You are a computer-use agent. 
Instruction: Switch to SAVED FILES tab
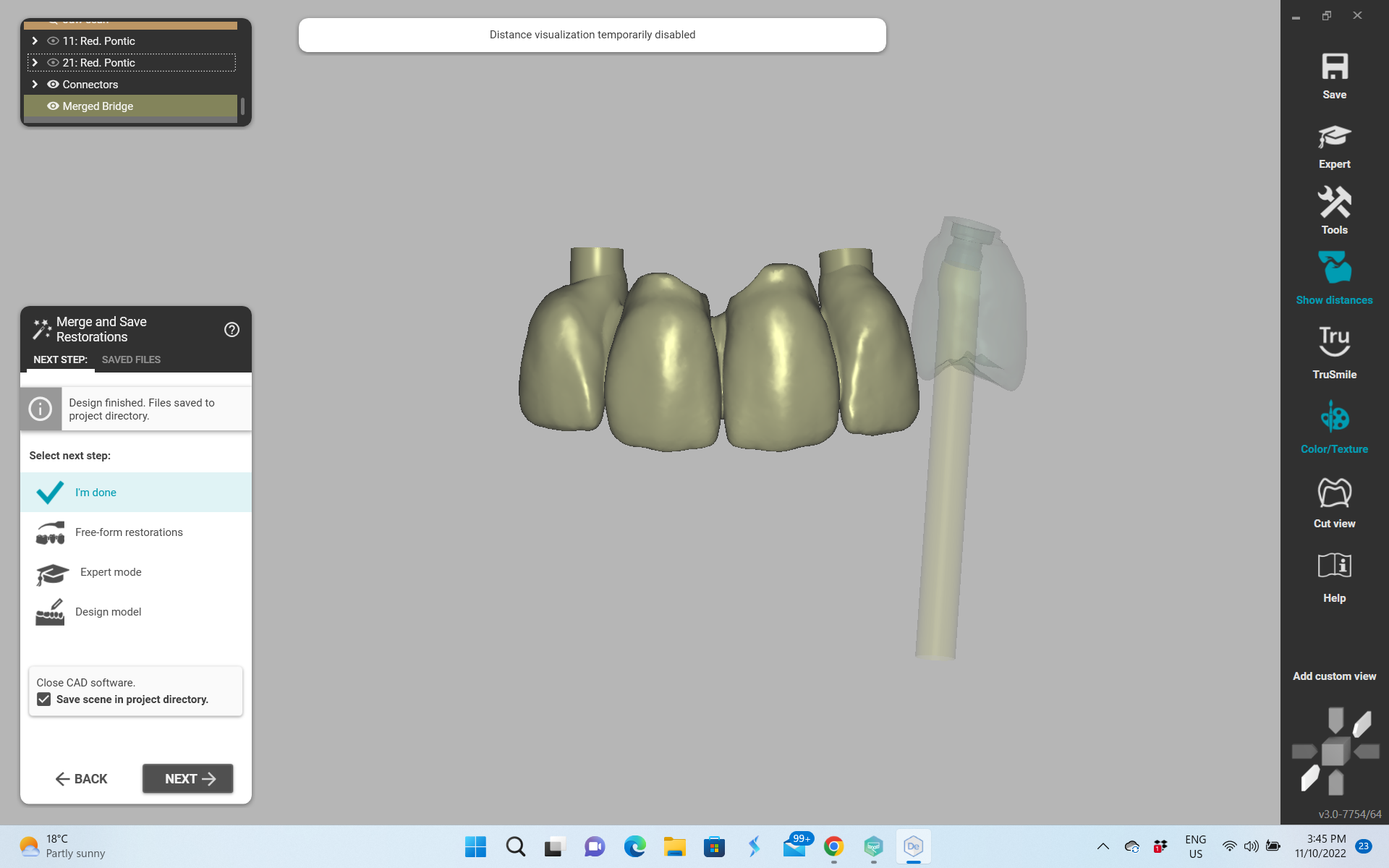[131, 359]
